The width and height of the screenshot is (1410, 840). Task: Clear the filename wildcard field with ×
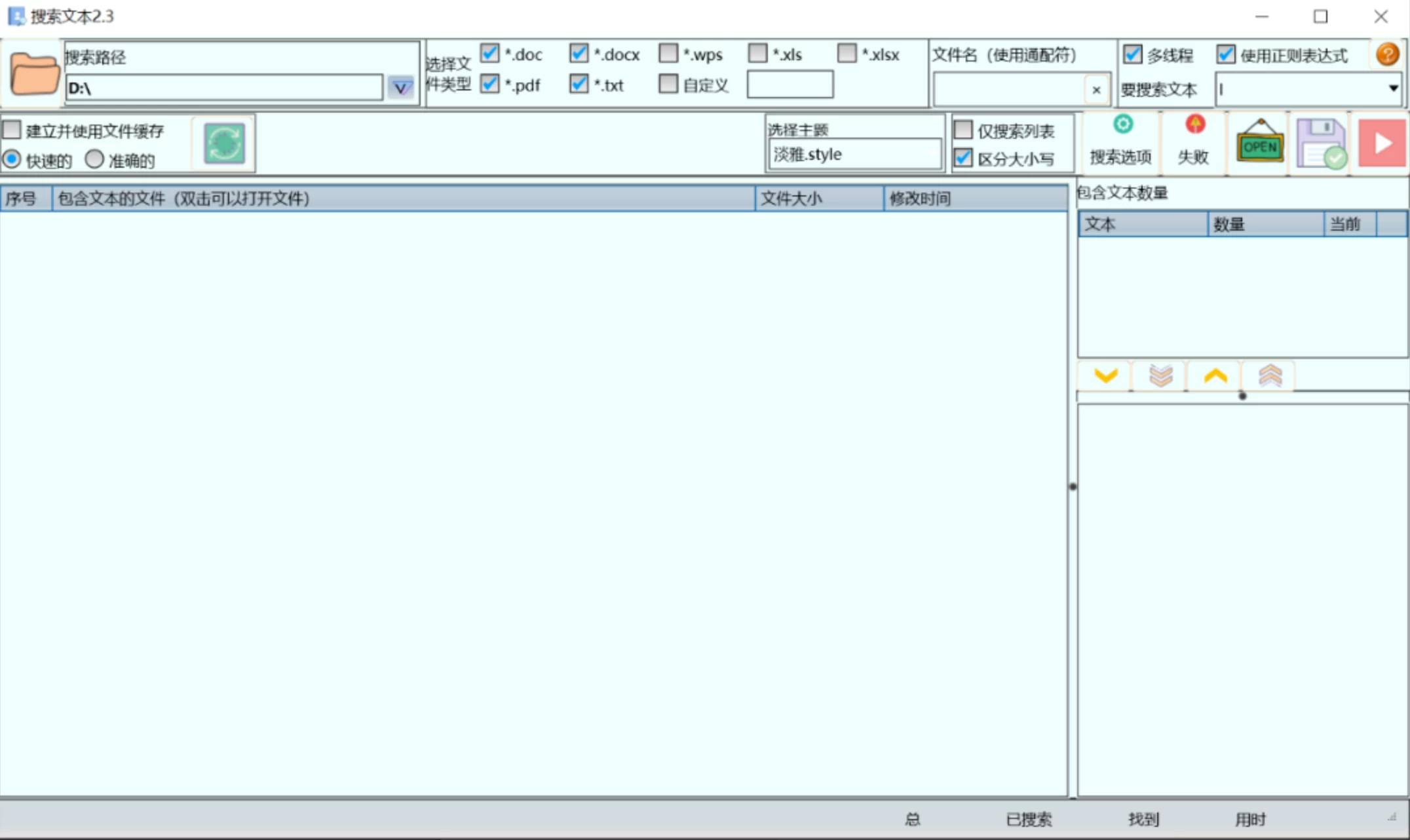[1096, 90]
